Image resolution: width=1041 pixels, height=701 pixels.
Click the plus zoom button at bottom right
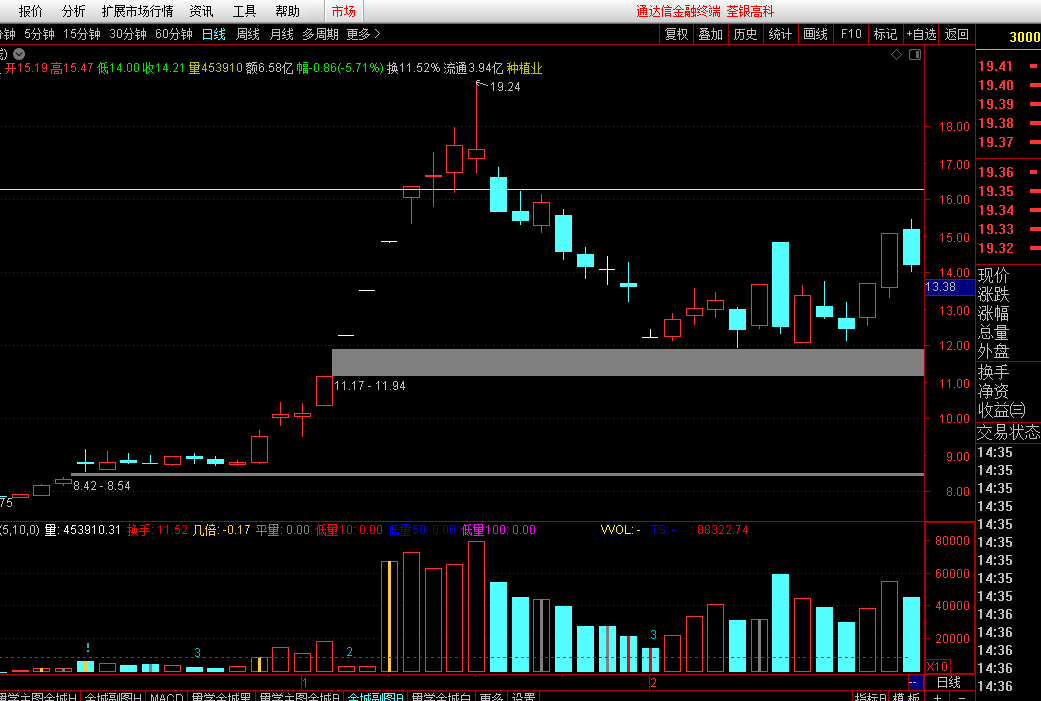click(x=937, y=696)
